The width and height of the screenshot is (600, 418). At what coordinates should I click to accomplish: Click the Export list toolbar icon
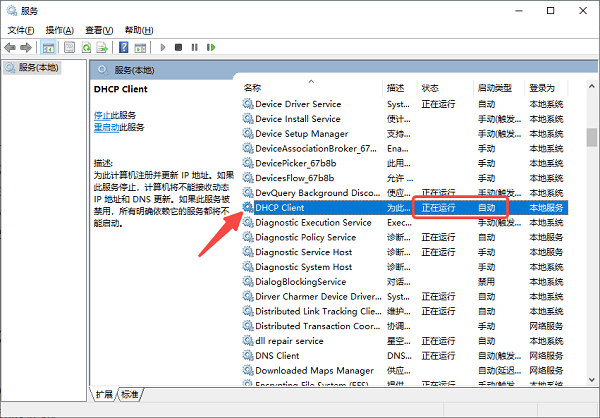(102, 47)
